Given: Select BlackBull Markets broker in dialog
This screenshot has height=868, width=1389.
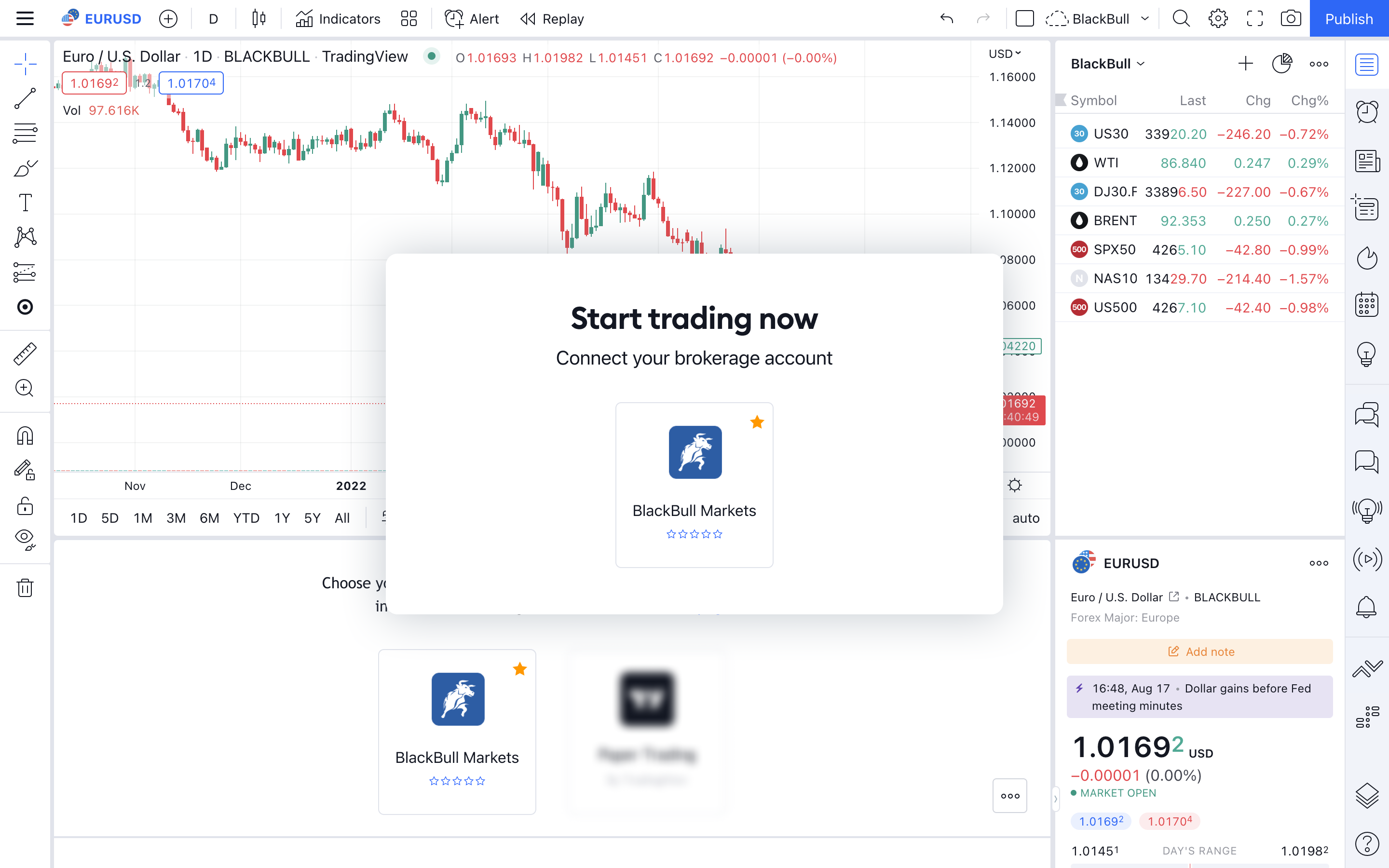Looking at the screenshot, I should [694, 485].
